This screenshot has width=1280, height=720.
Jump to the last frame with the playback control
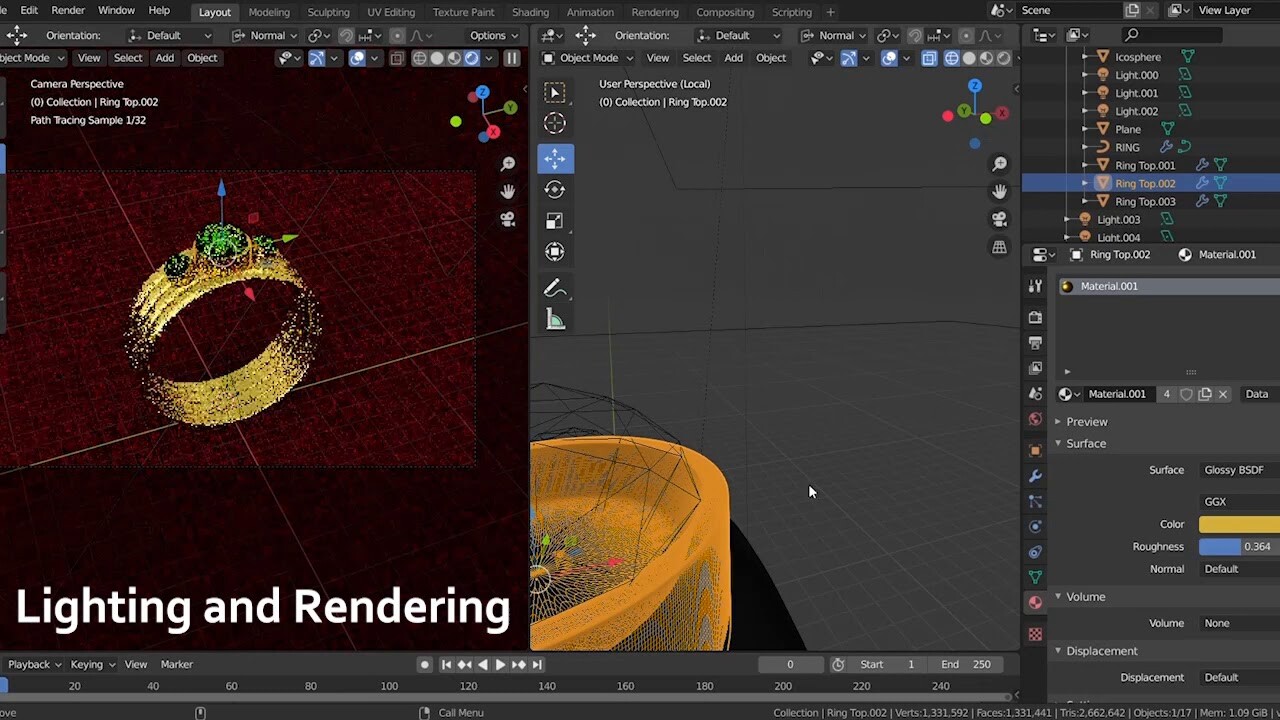pyautogui.click(x=538, y=664)
